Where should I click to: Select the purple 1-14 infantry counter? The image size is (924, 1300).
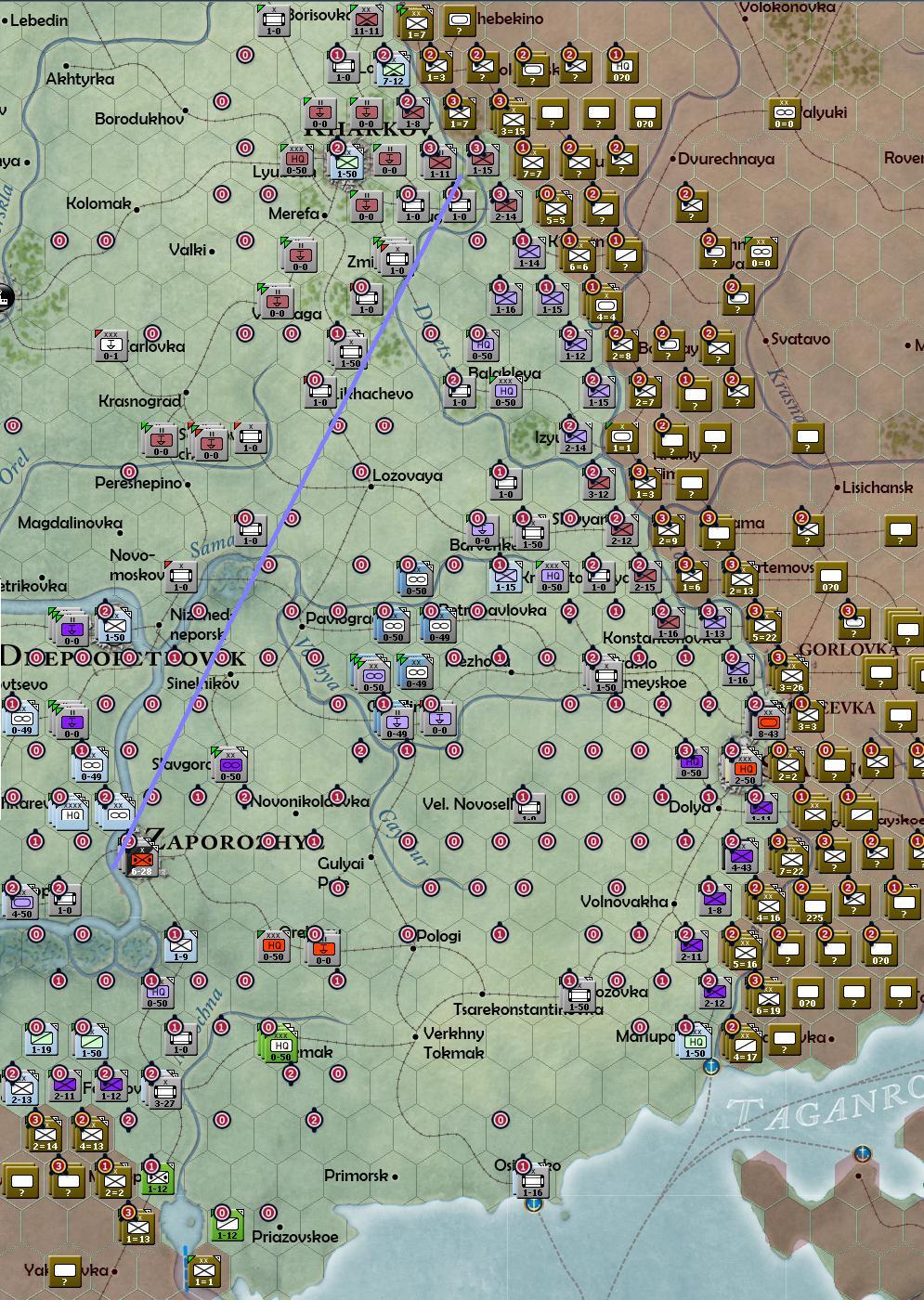(x=529, y=253)
